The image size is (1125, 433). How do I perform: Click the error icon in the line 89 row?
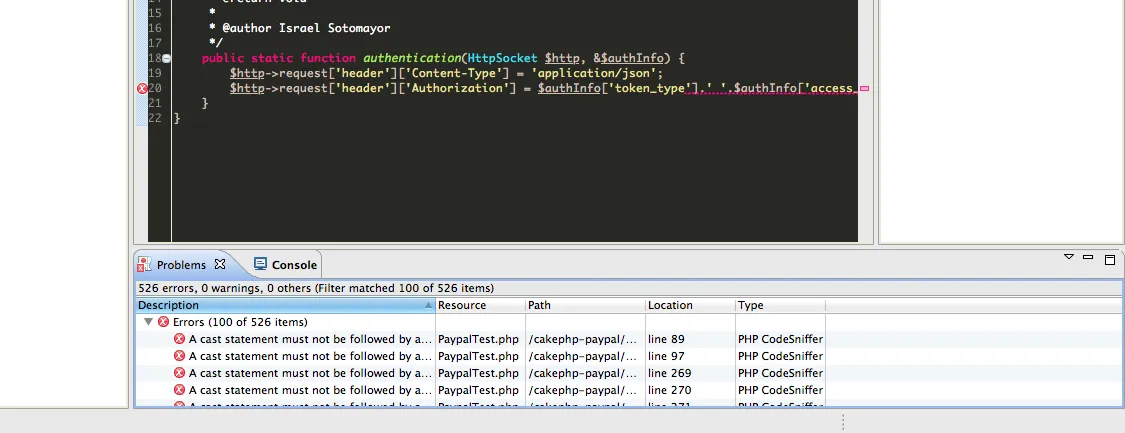179,339
